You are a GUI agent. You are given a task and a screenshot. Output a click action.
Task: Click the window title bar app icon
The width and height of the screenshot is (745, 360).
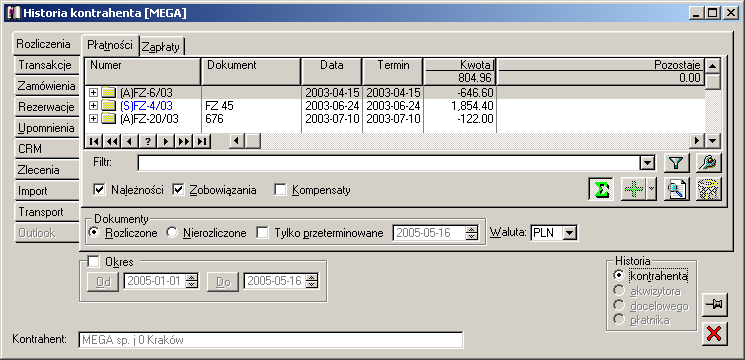click(14, 12)
